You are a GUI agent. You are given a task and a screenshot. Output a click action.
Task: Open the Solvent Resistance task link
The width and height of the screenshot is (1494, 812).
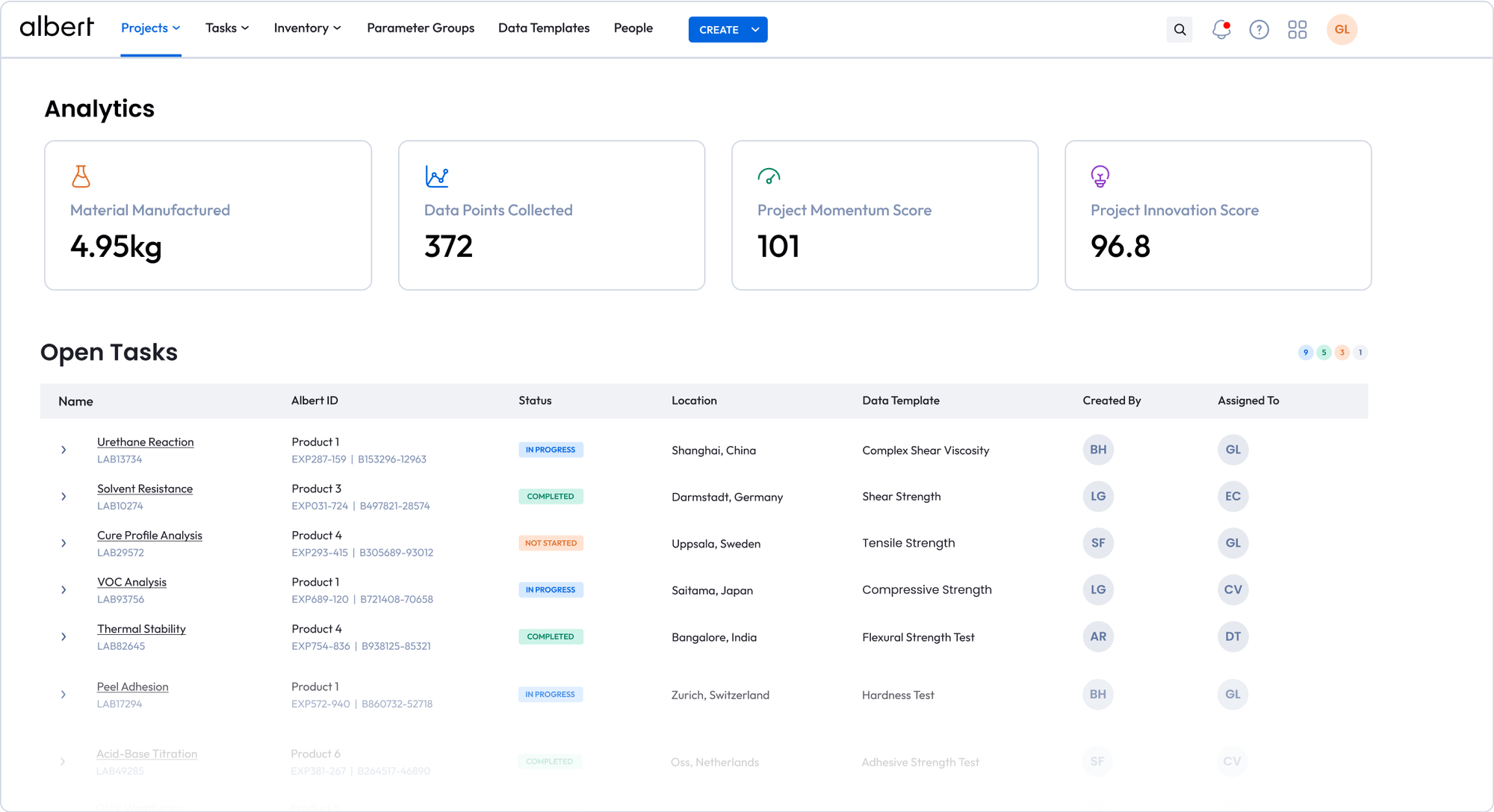145,489
